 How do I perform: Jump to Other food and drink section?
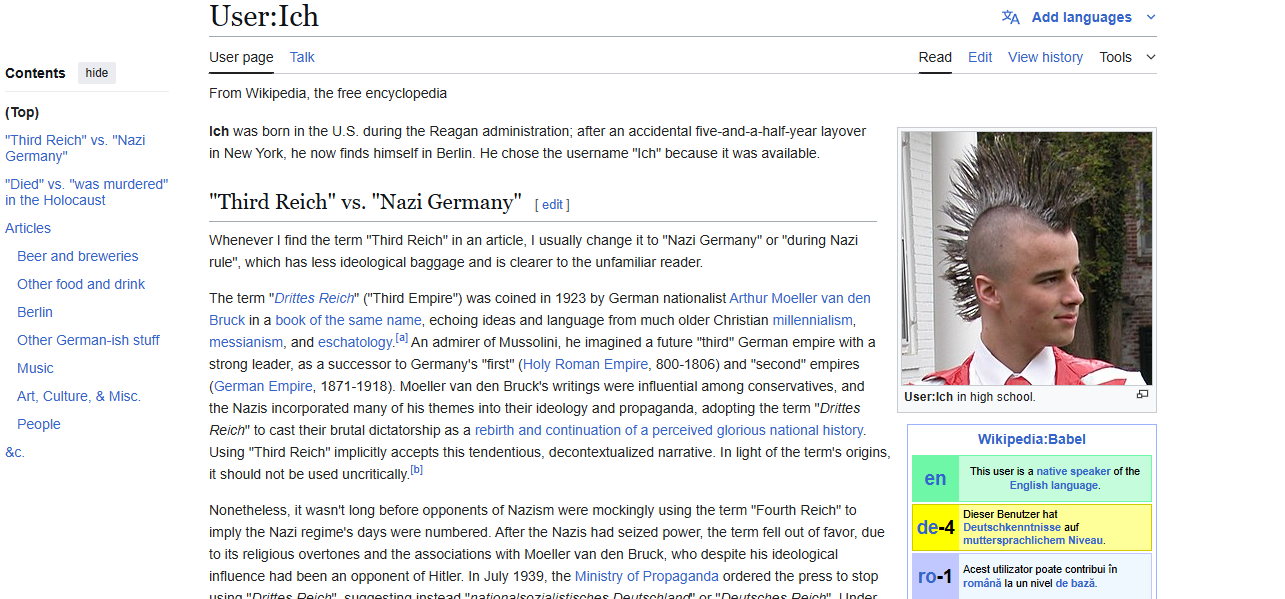click(x=81, y=284)
